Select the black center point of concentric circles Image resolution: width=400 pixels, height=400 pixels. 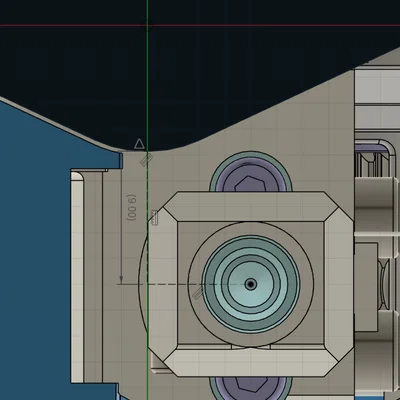[251, 284]
